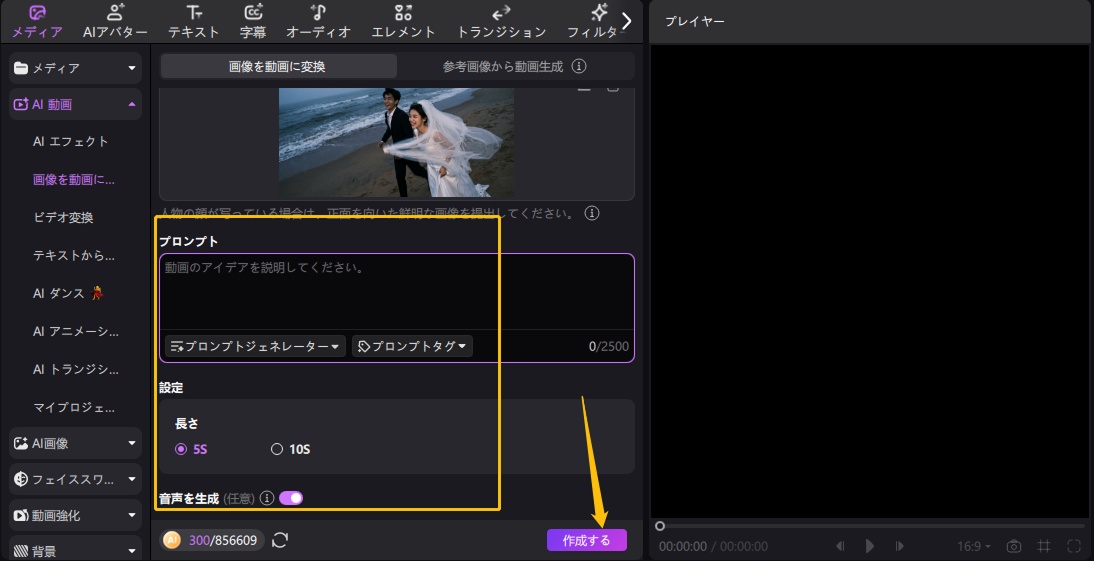Play the video in the player

pos(870,546)
